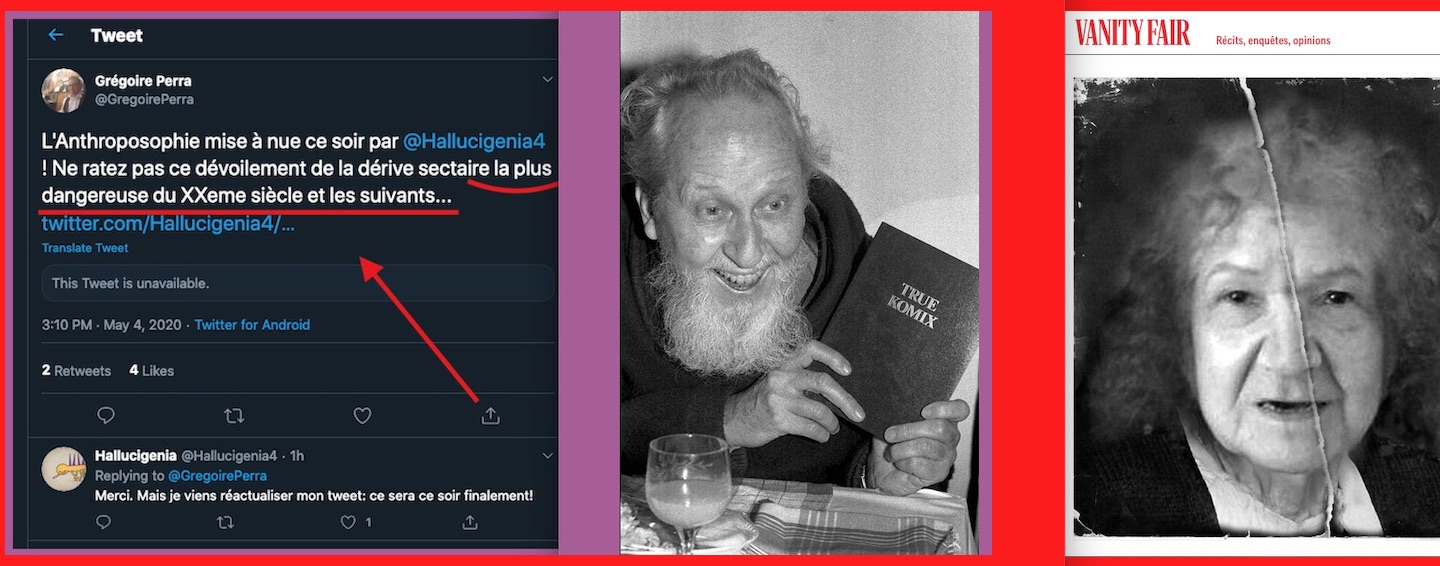Reply to Grégoire Perra's tweet

point(106,415)
